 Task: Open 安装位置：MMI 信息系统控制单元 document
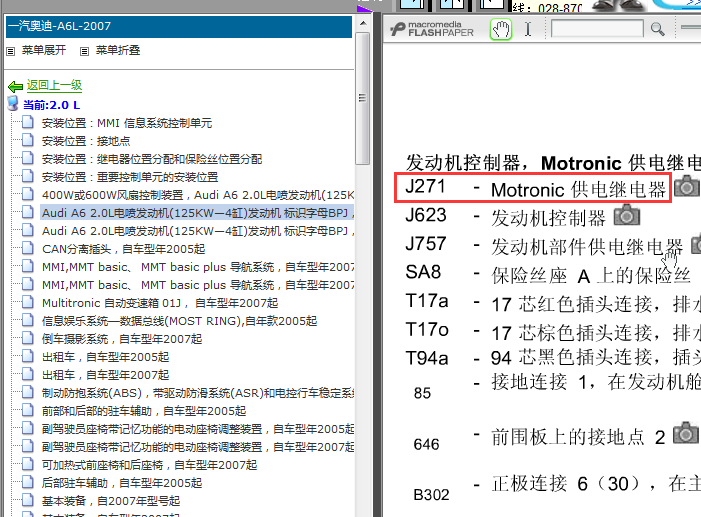click(x=127, y=123)
